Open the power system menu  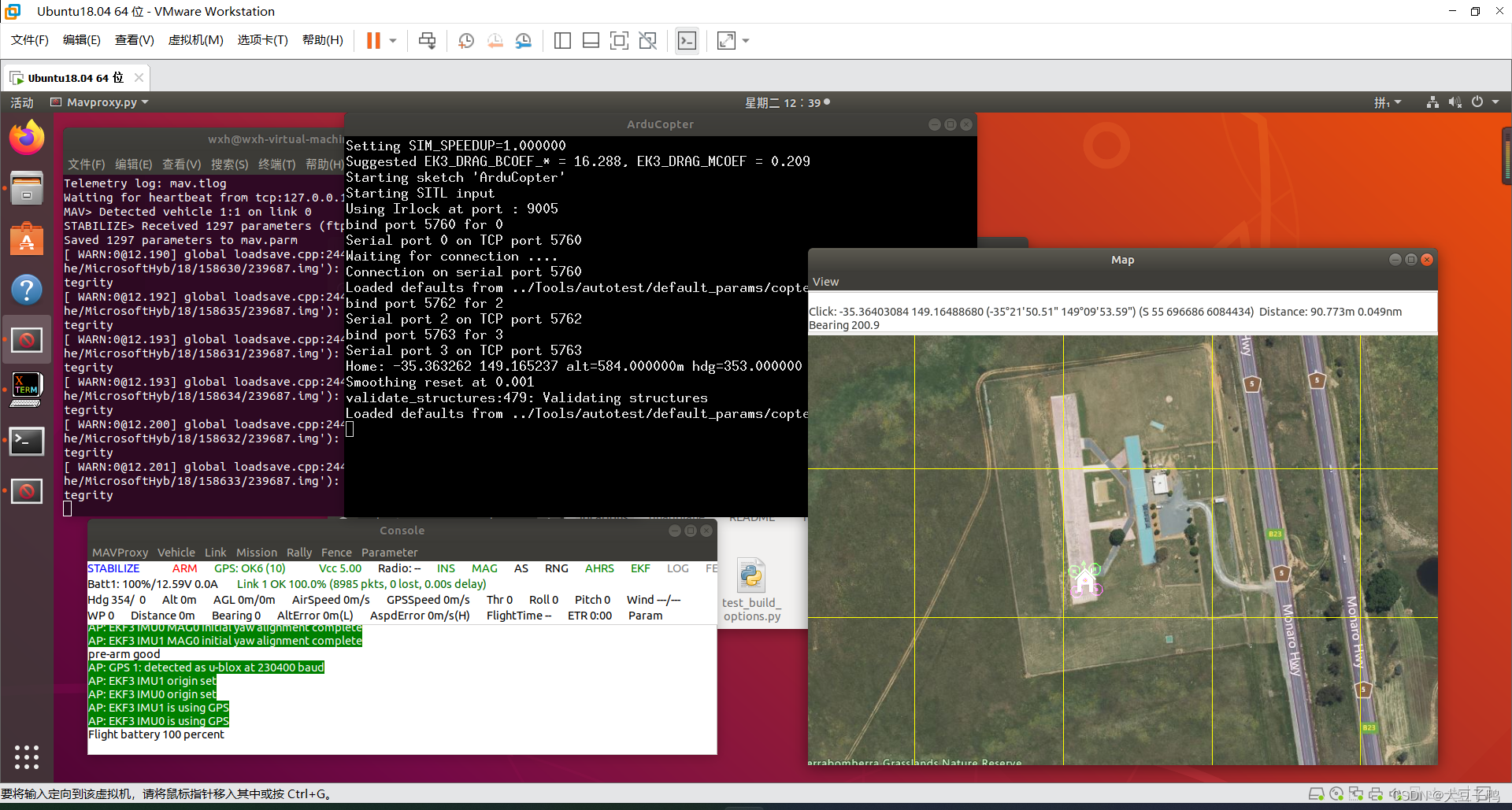click(x=1484, y=102)
